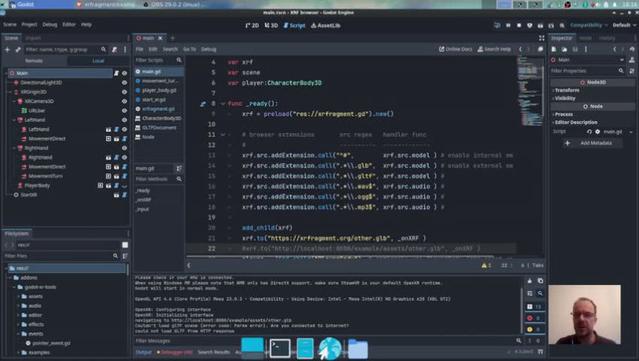
Task: Click the attach script icon beside the scene filter
Action: coord(115,49)
